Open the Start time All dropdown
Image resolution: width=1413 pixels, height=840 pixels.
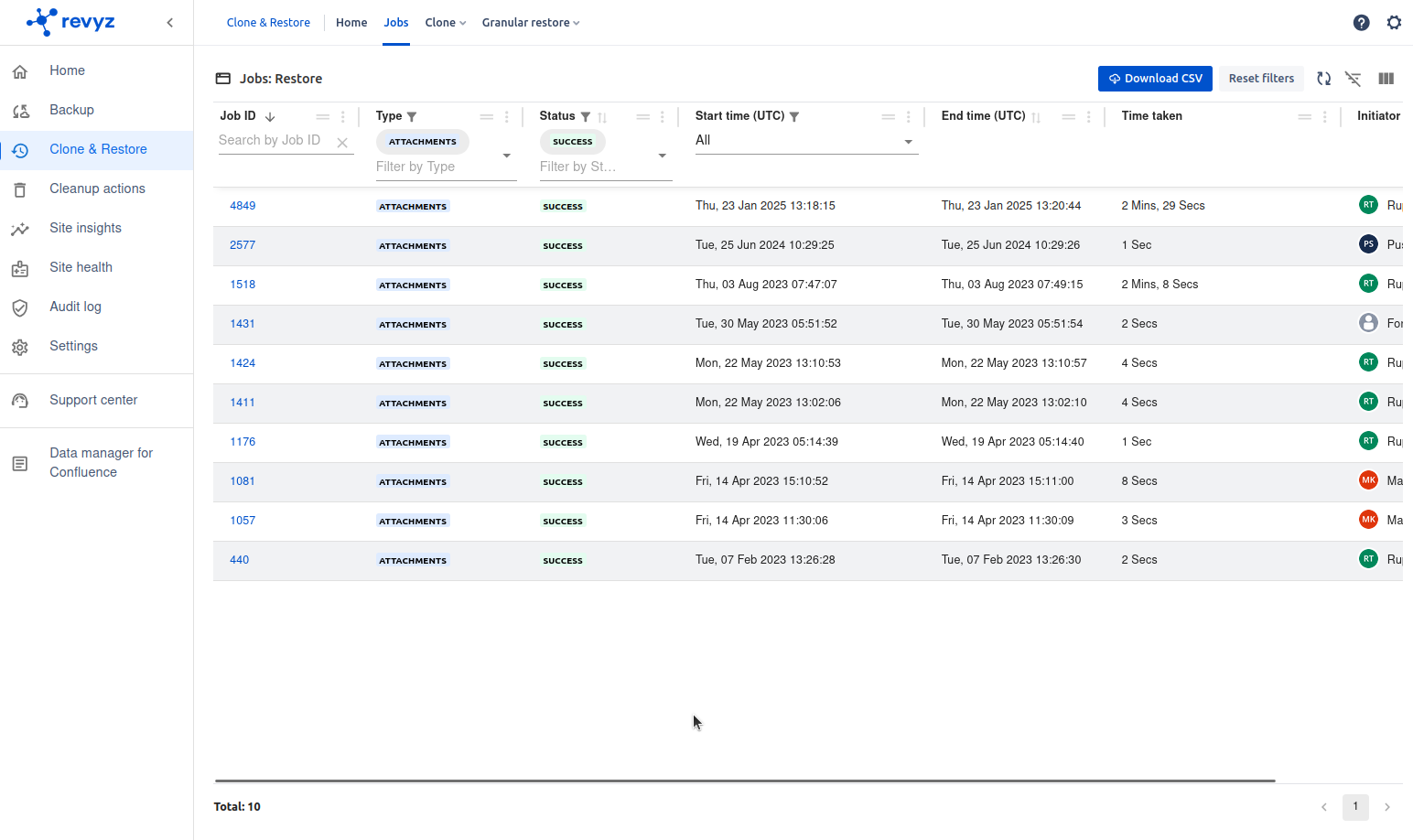[908, 142]
